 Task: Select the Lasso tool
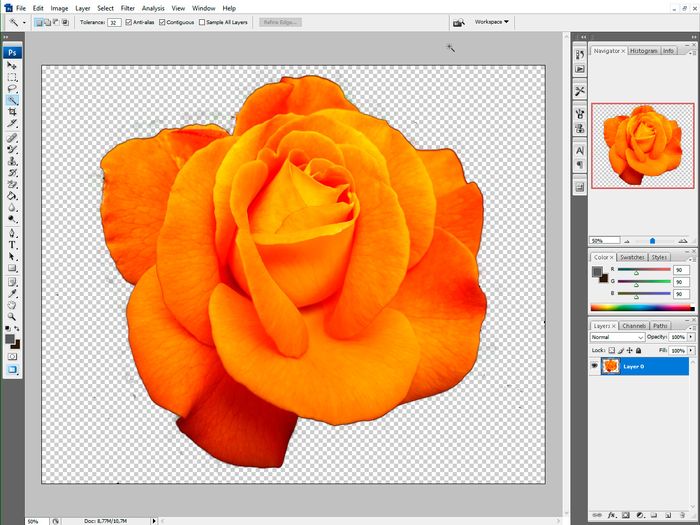point(12,88)
